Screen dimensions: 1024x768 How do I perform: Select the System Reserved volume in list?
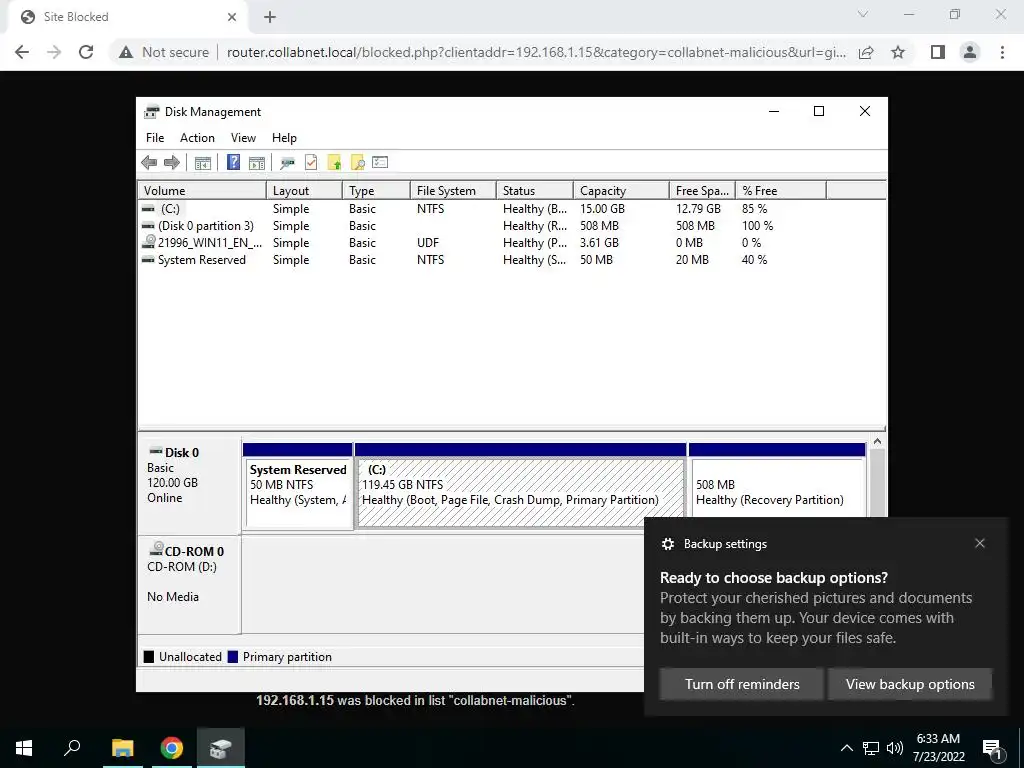tap(482, 260)
